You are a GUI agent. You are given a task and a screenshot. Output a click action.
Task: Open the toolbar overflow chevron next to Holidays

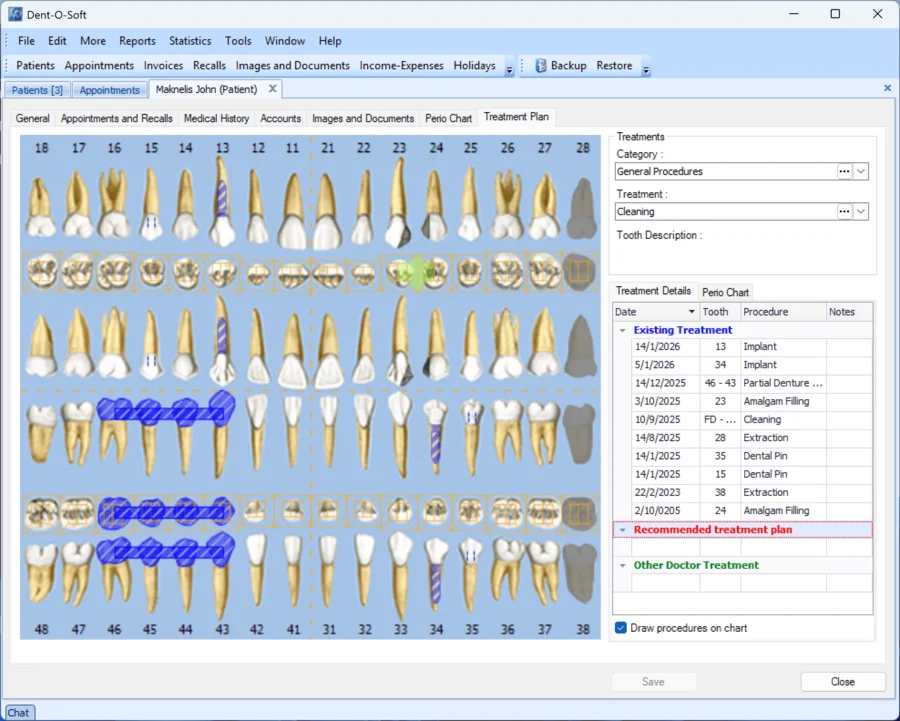point(509,70)
